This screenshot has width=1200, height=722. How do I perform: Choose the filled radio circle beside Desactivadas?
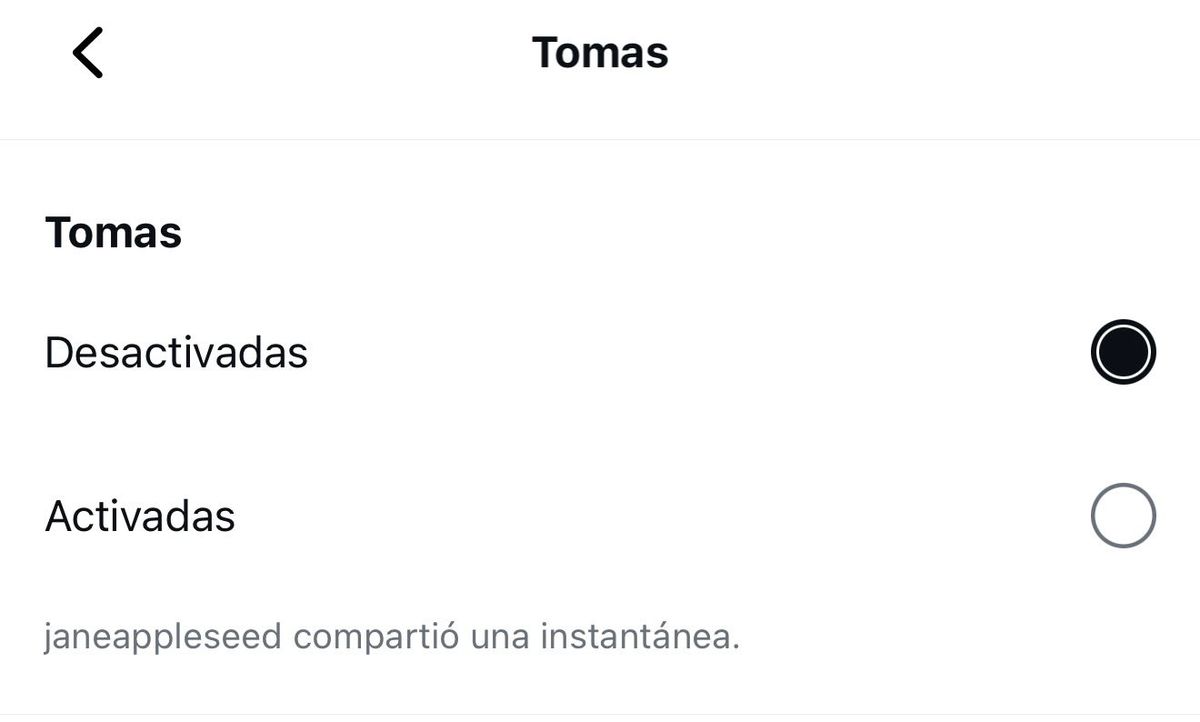[1123, 352]
